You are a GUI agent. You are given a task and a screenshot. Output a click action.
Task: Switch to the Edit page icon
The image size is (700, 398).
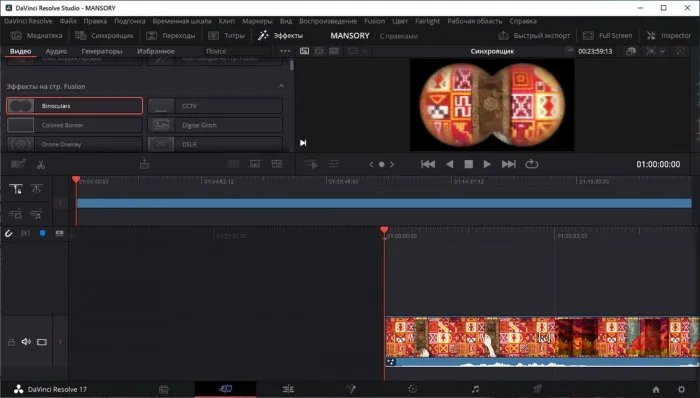point(288,389)
